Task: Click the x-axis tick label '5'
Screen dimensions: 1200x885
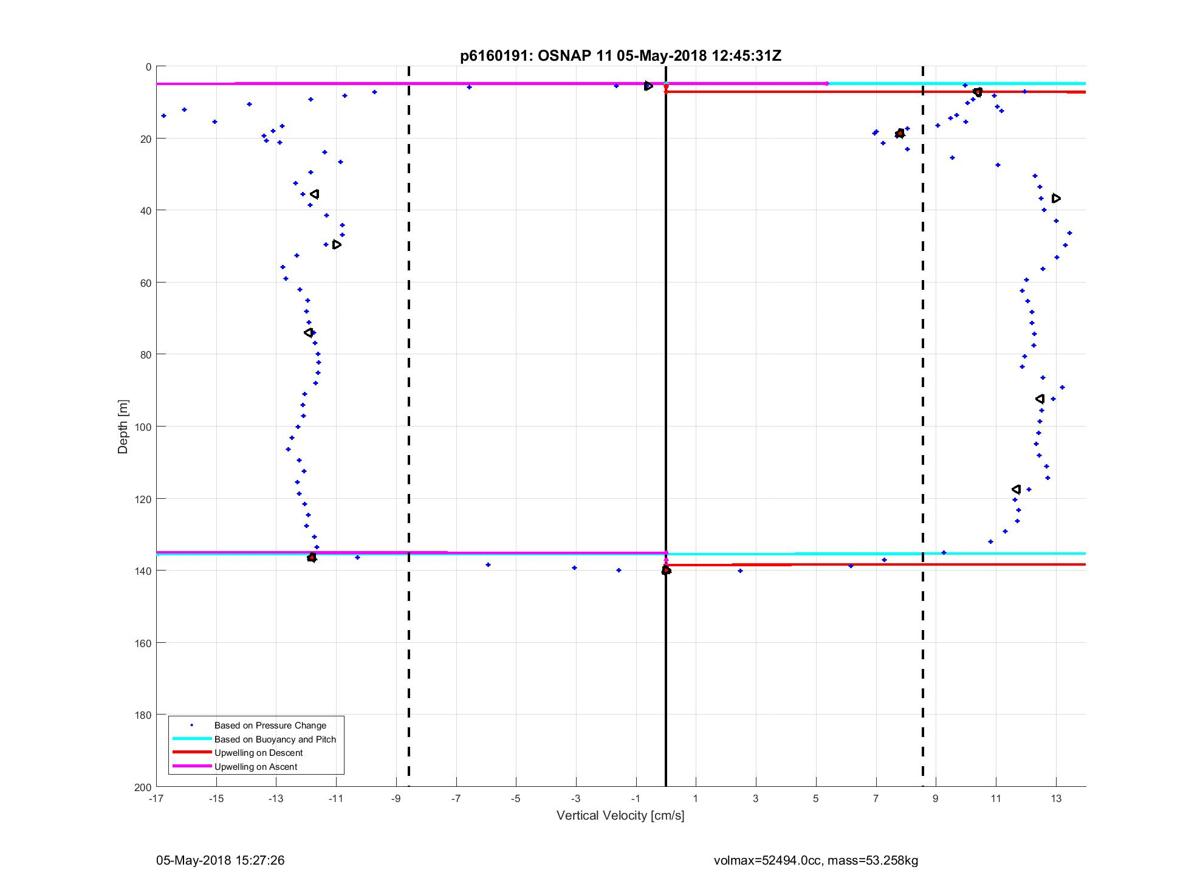Action: (x=816, y=799)
